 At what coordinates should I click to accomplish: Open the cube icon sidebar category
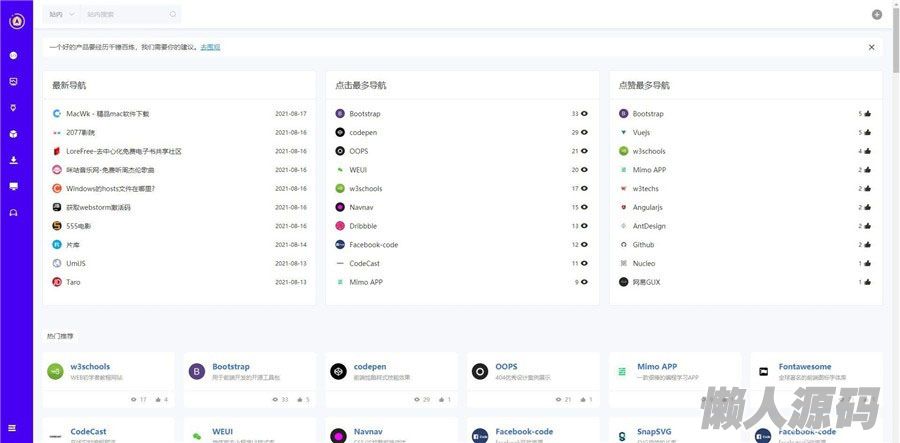tap(13, 134)
